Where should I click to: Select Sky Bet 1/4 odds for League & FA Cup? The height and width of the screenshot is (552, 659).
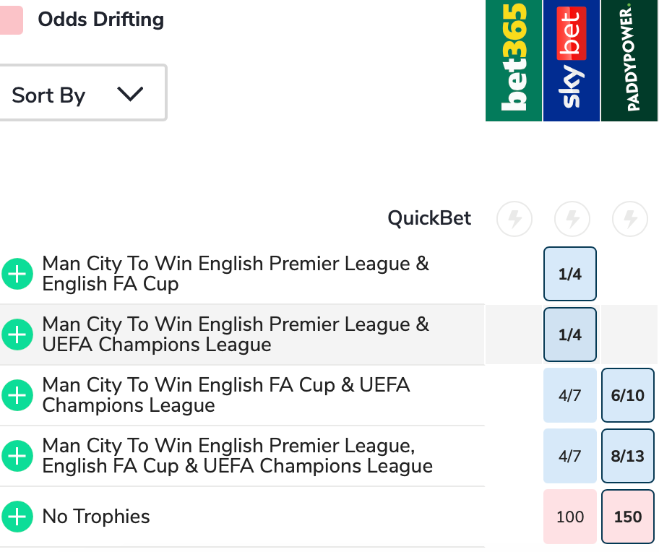(x=570, y=274)
